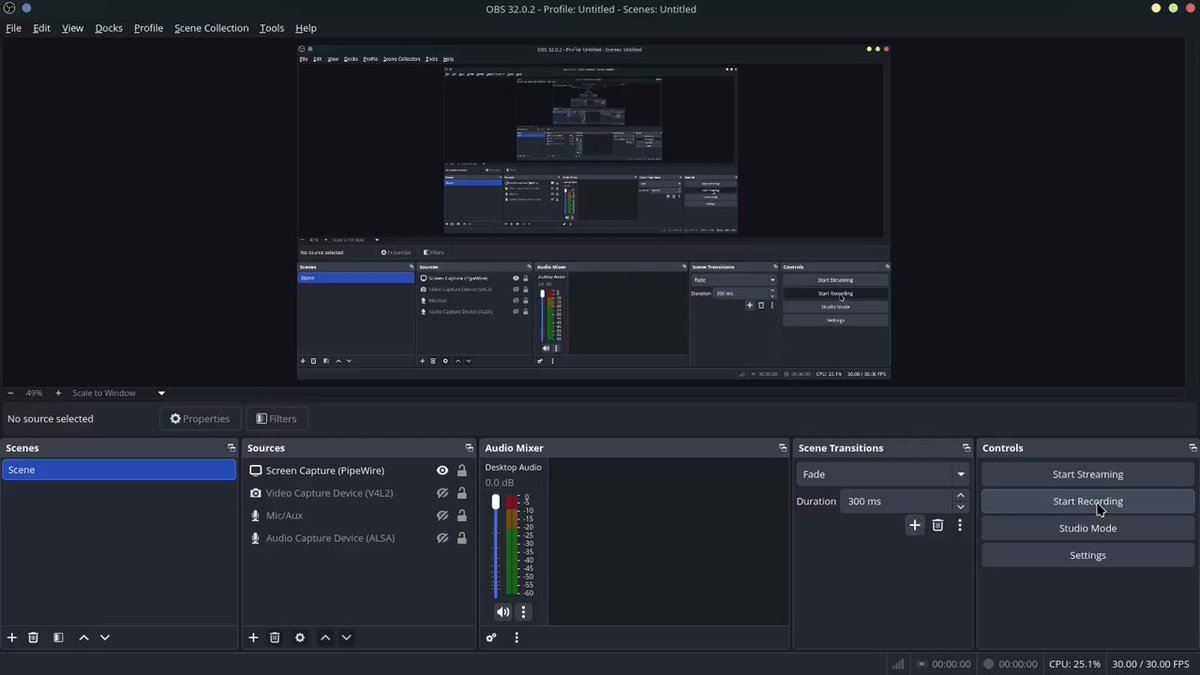This screenshot has width=1200, height=675.
Task: Click the OBS preview canvas
Action: [x=594, y=212]
